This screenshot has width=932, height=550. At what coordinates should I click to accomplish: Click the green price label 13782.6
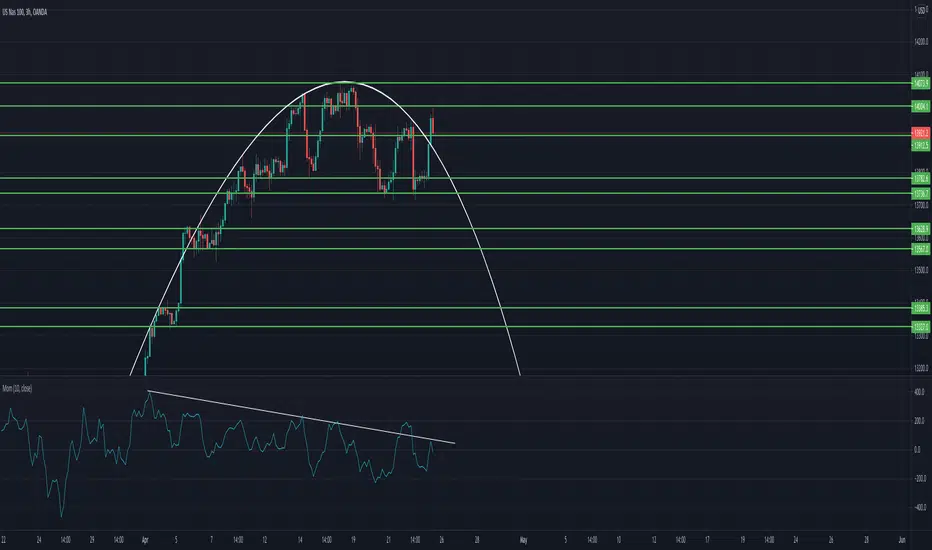coord(921,178)
